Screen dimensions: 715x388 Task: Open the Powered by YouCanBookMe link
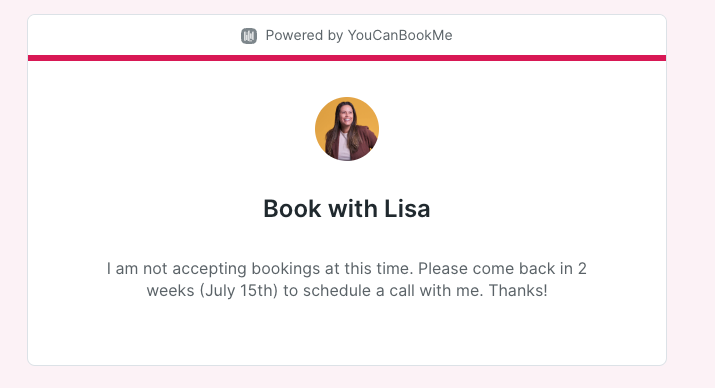tap(347, 36)
